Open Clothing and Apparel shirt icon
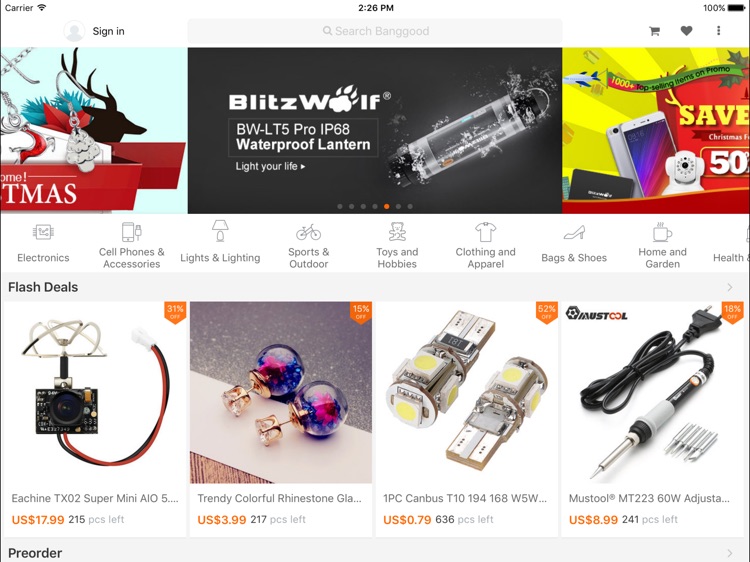 pyautogui.click(x=485, y=232)
